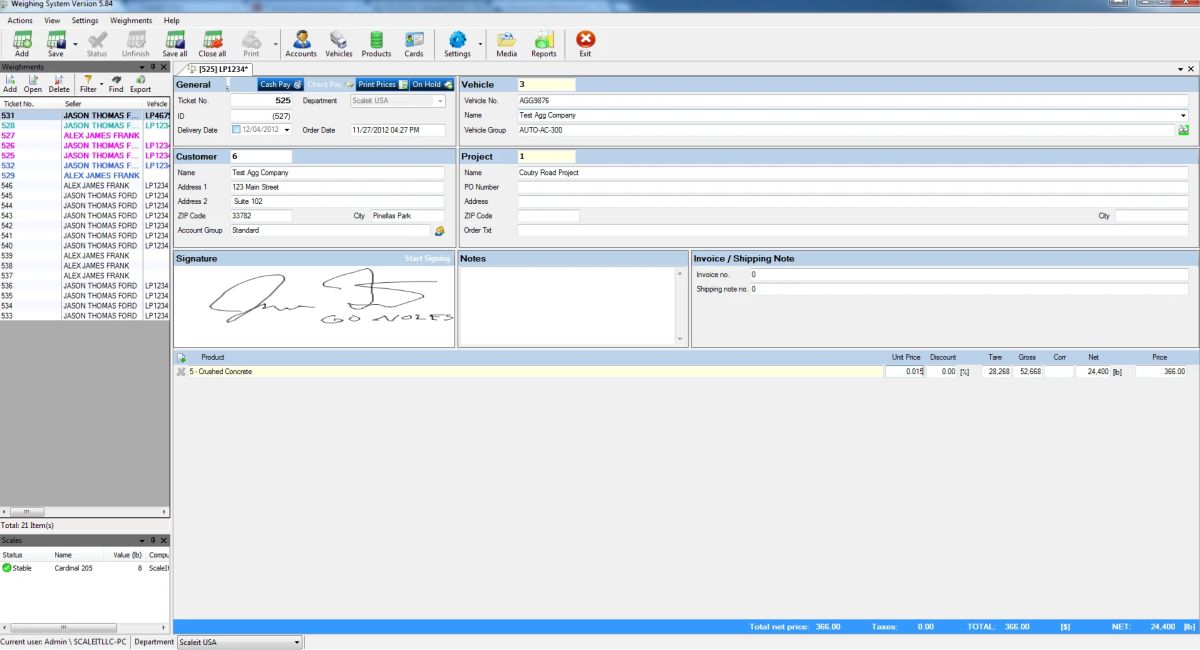Toggle the Delivery Date checkbox
The height and width of the screenshot is (650, 1200).
pyautogui.click(x=236, y=130)
